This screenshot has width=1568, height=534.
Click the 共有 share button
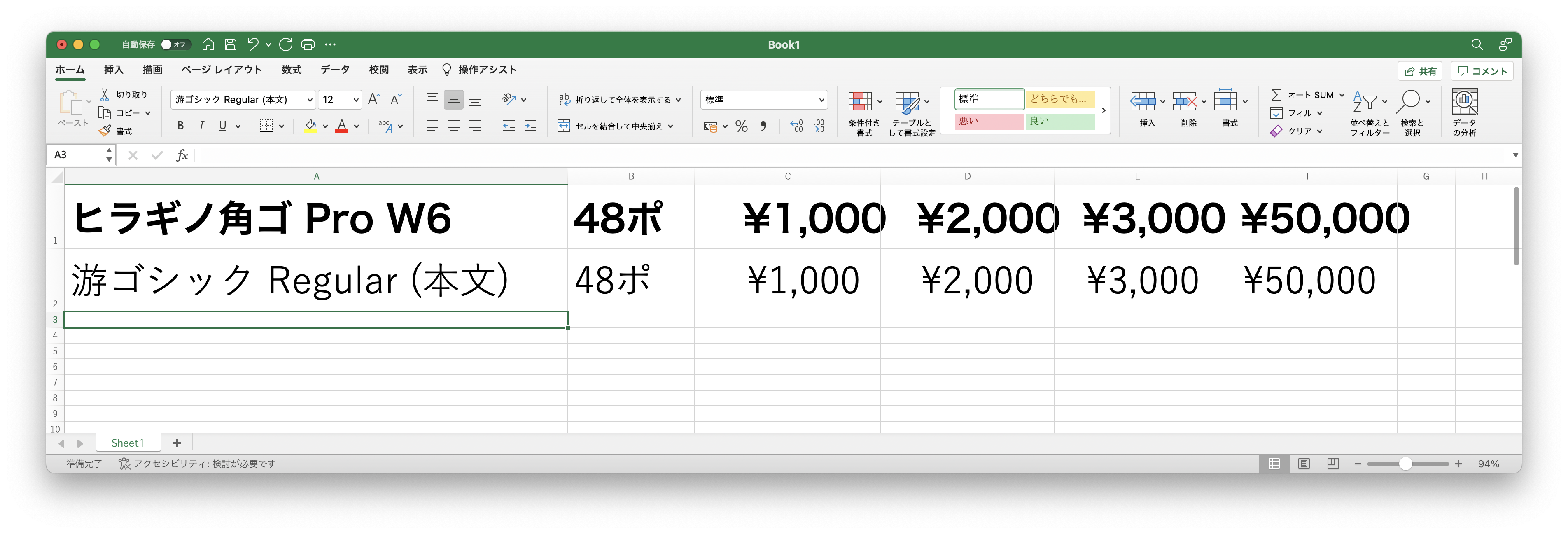pos(1420,71)
